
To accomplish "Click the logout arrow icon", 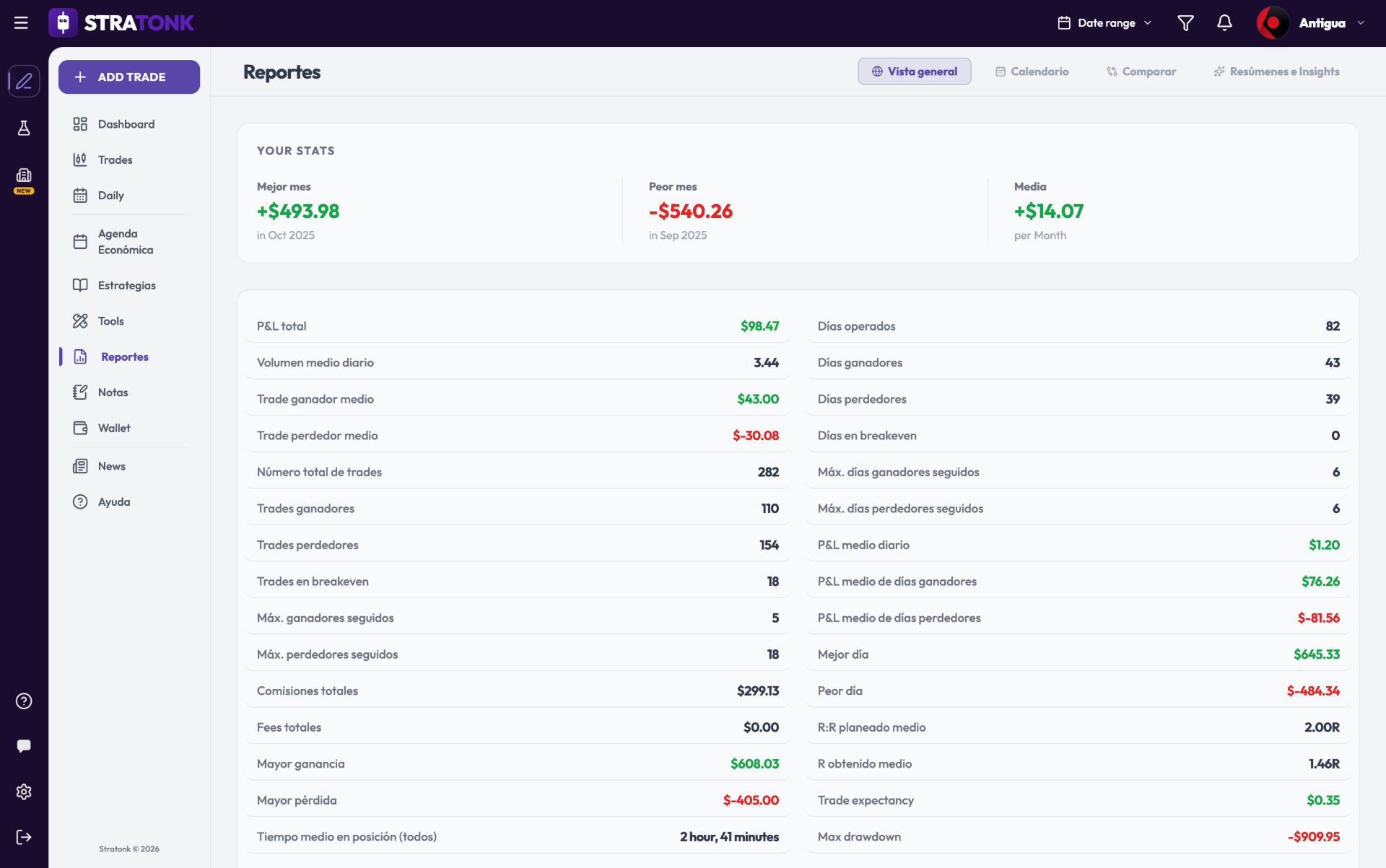I will (x=24, y=837).
